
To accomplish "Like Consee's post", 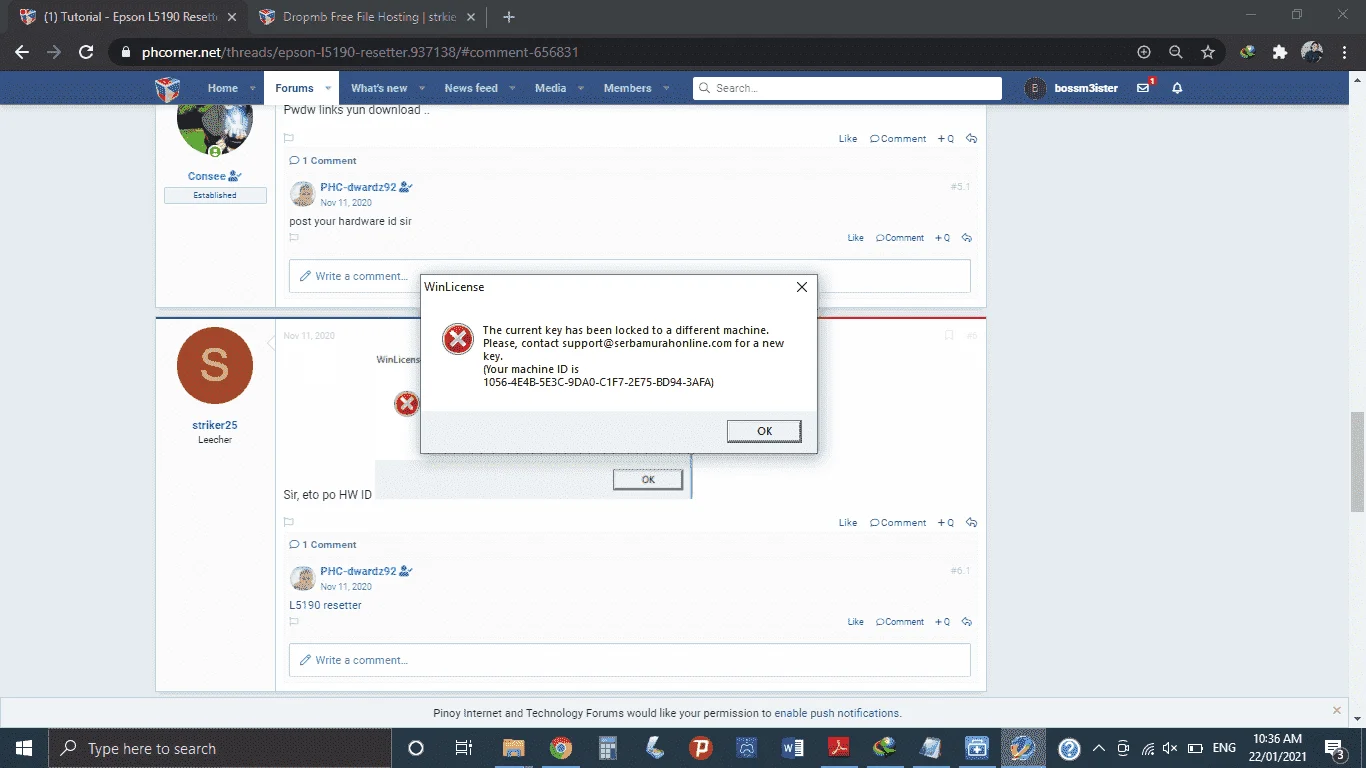I will 848,139.
